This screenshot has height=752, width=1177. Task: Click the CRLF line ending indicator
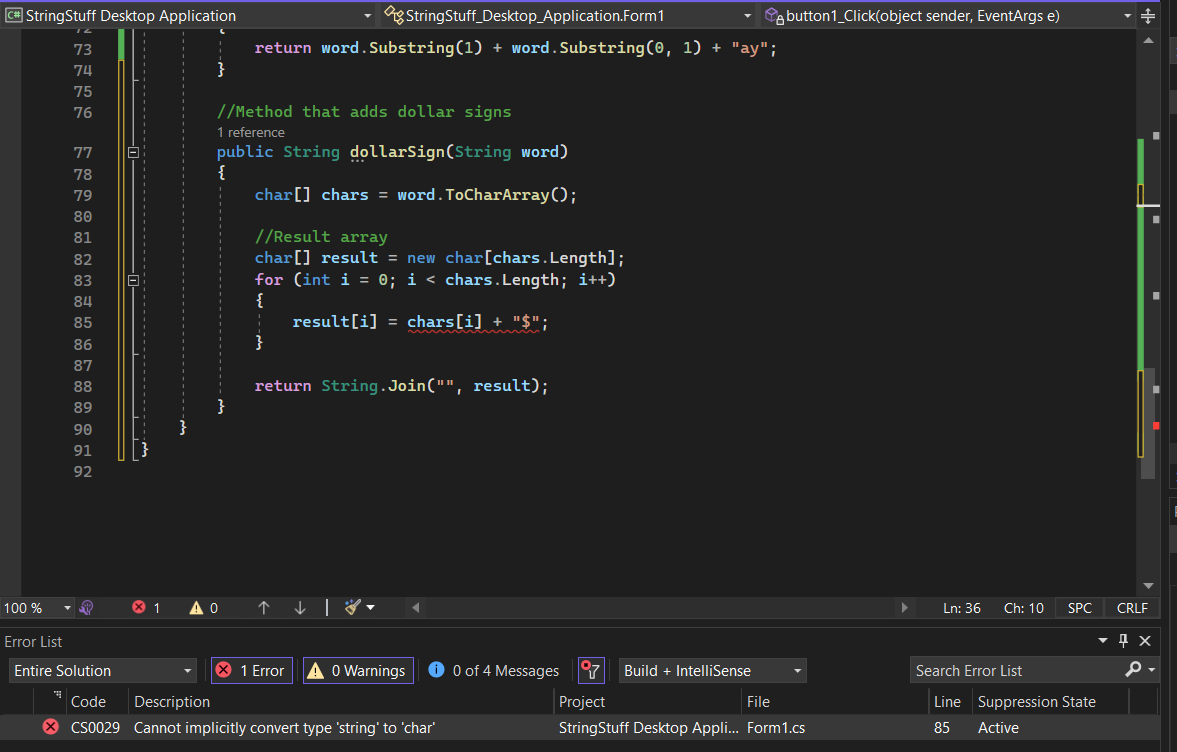point(1132,607)
